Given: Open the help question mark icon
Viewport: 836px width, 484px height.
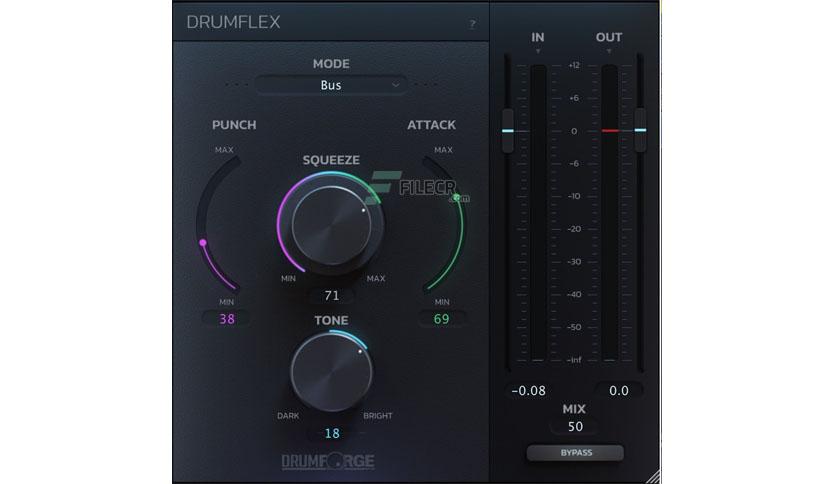Looking at the screenshot, I should [x=472, y=24].
